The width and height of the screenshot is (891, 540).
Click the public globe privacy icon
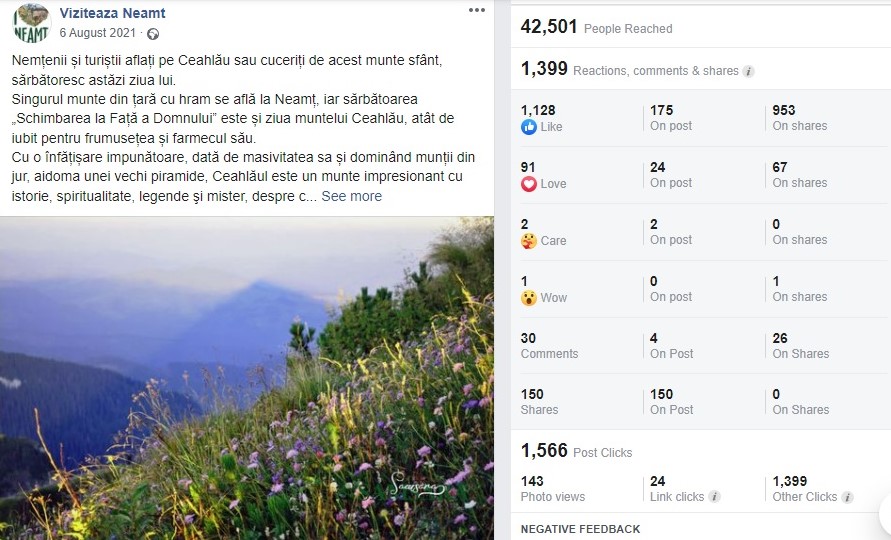[x=153, y=34]
